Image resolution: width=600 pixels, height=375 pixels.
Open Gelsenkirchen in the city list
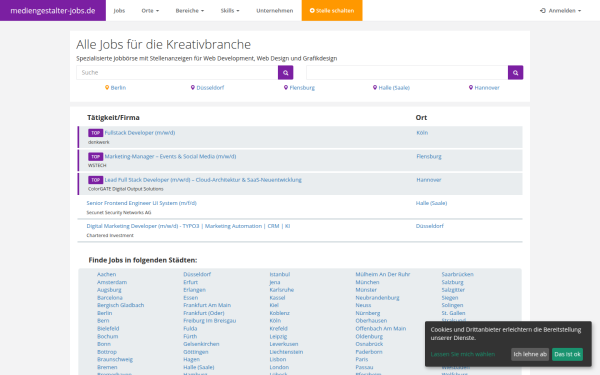click(201, 344)
